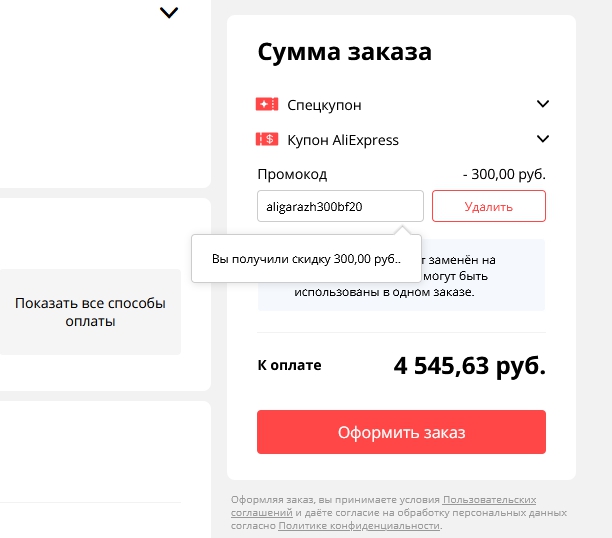Image resolution: width=612 pixels, height=538 pixels.
Task: Open the Политике конфиденциальности link
Action: (359, 525)
